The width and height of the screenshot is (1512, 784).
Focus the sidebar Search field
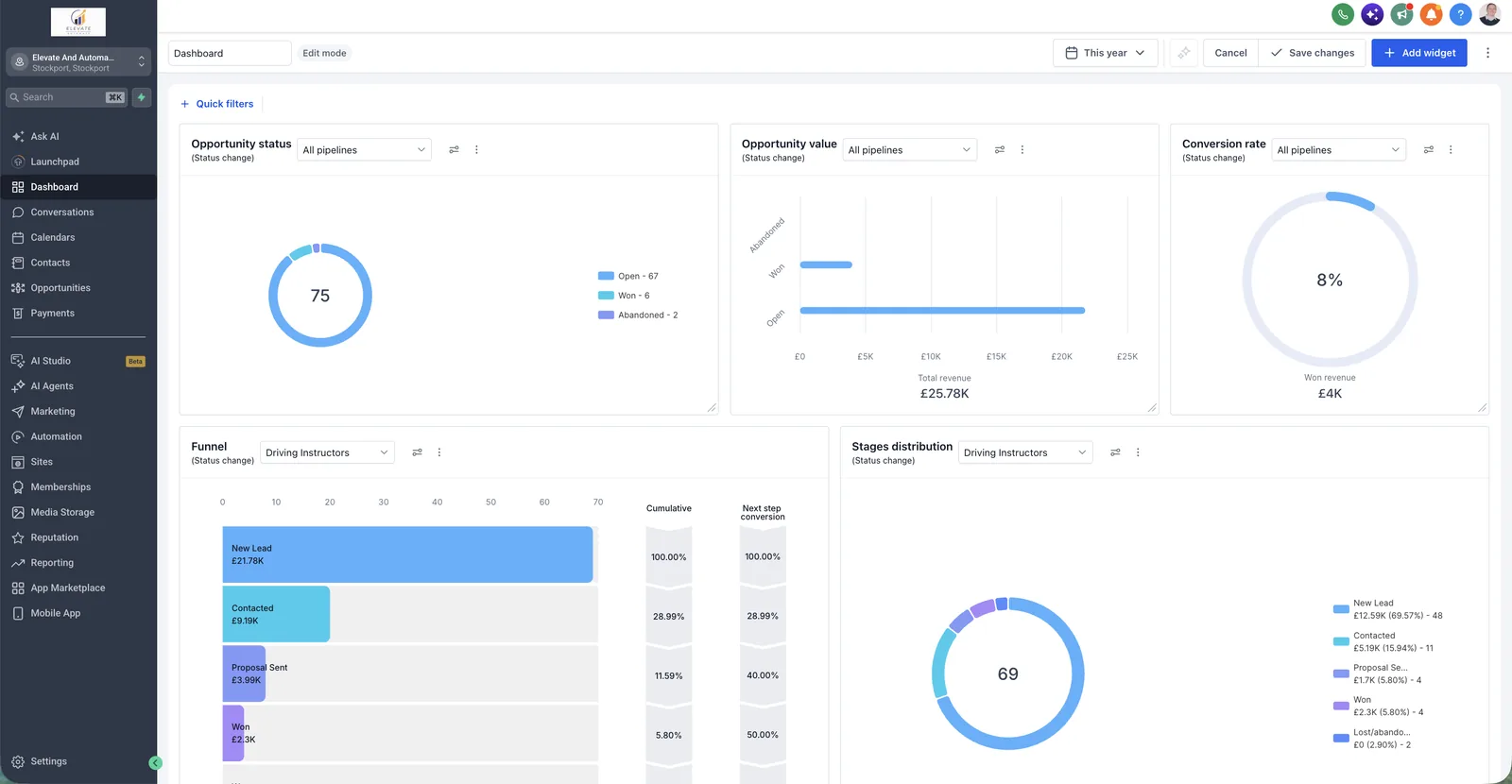pos(66,97)
